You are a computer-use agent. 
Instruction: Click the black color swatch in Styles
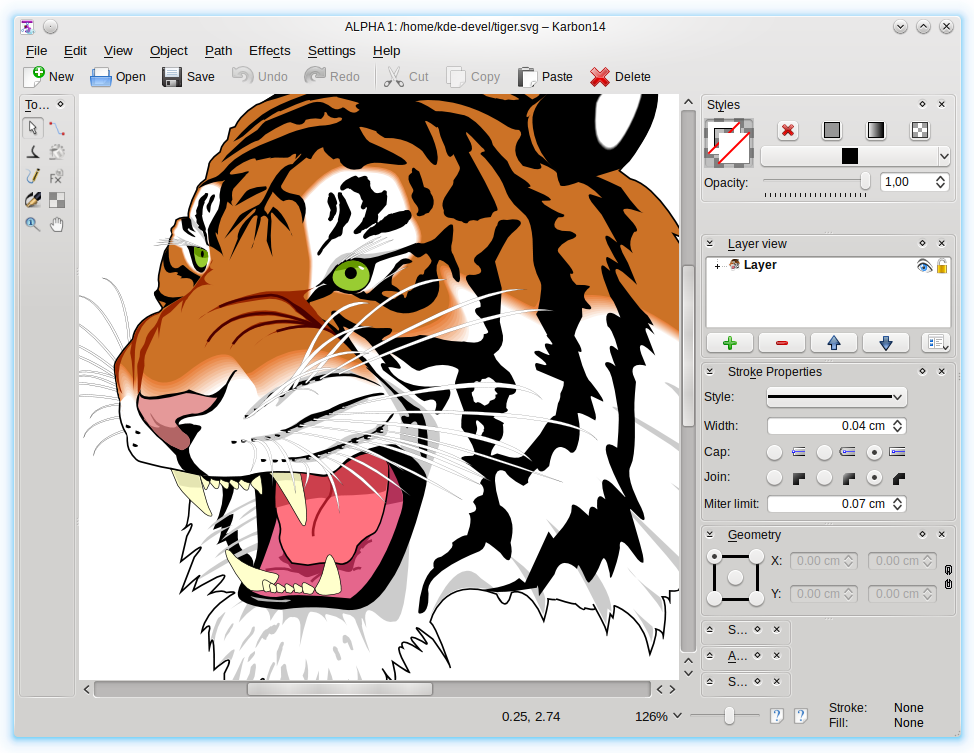coord(850,156)
